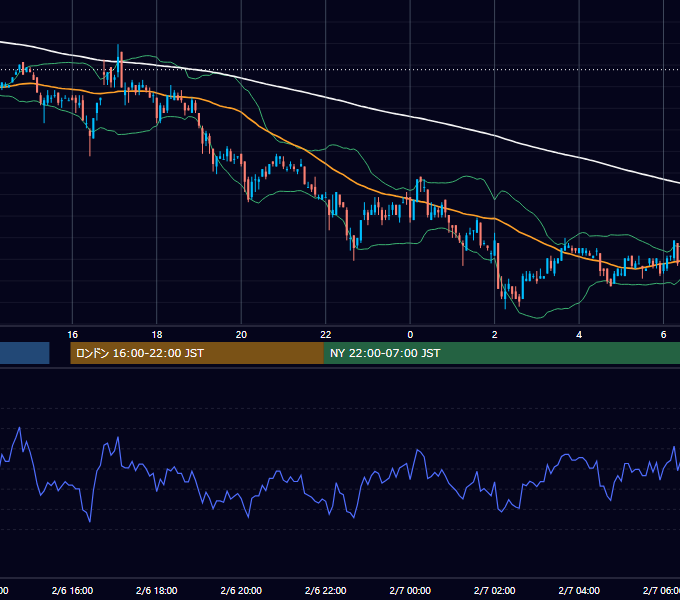Click the hour 2 axis label
This screenshot has width=680, height=600.
[494, 334]
